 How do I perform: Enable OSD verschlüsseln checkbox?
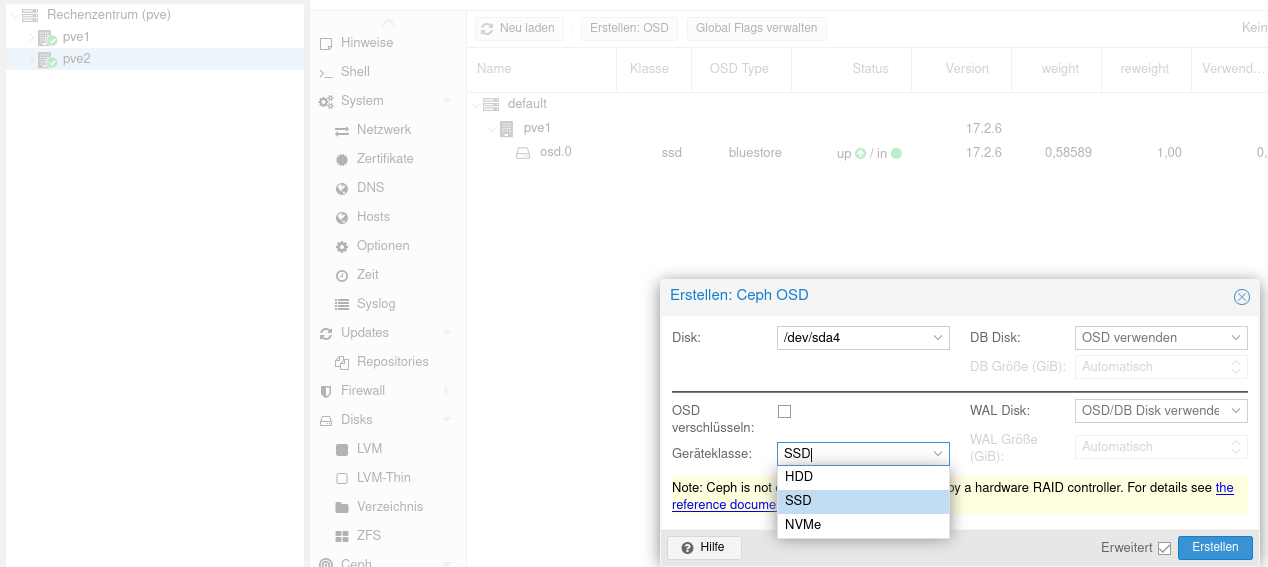click(784, 411)
